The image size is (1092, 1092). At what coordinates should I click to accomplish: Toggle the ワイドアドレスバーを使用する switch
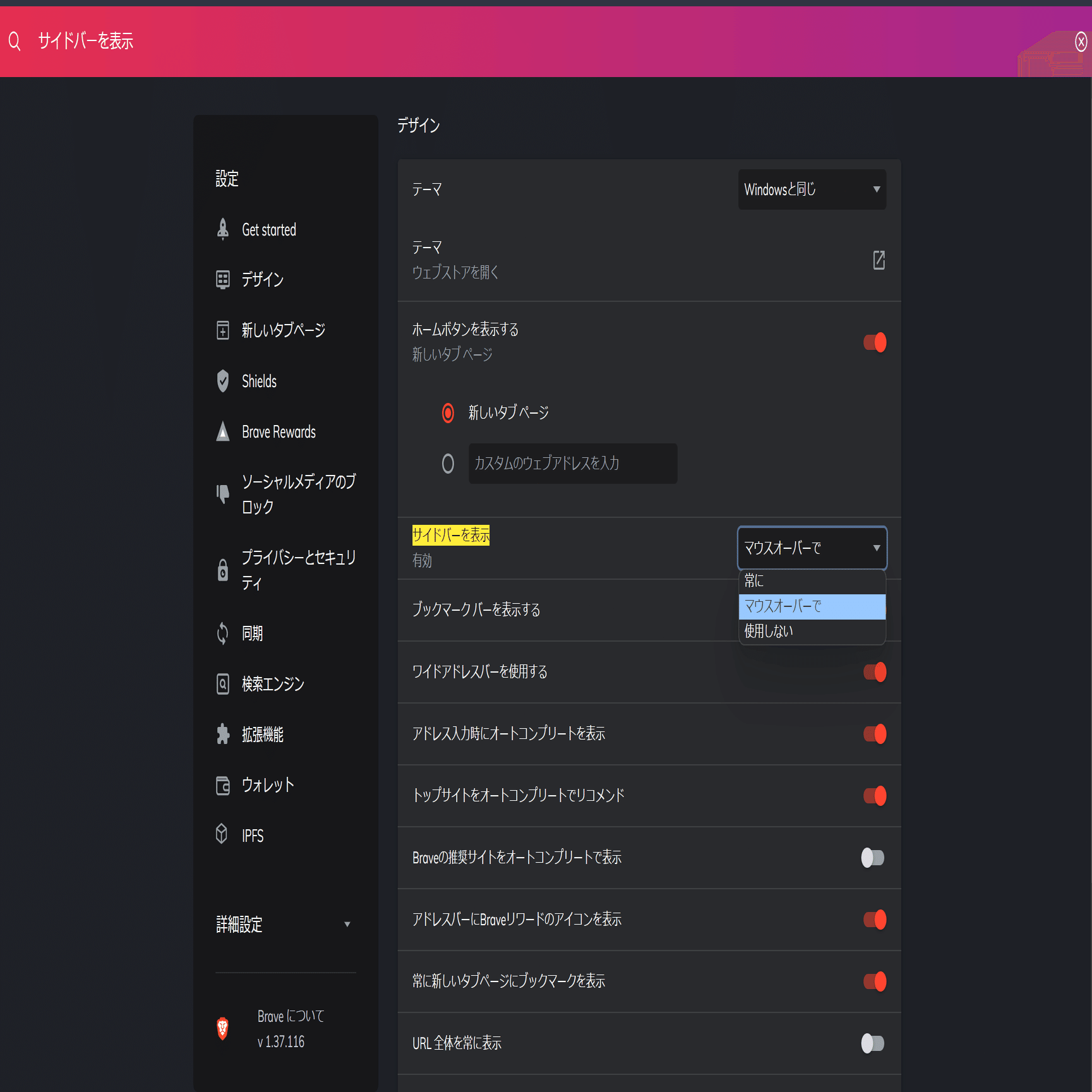875,672
